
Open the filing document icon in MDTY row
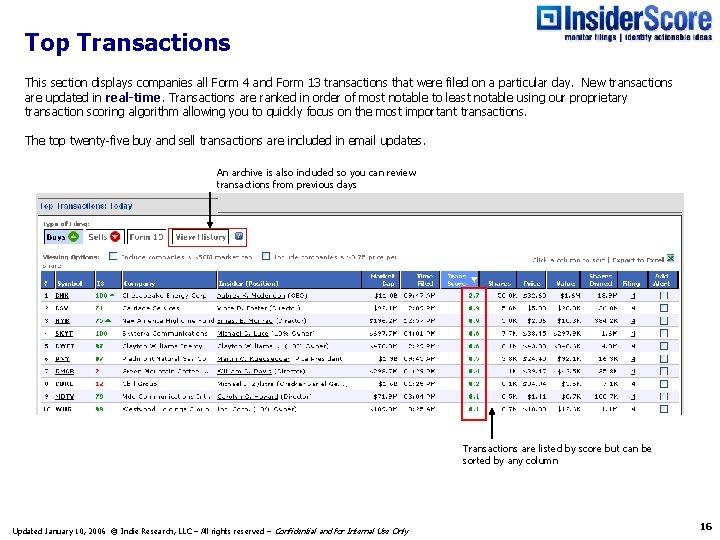pyautogui.click(x=633, y=396)
